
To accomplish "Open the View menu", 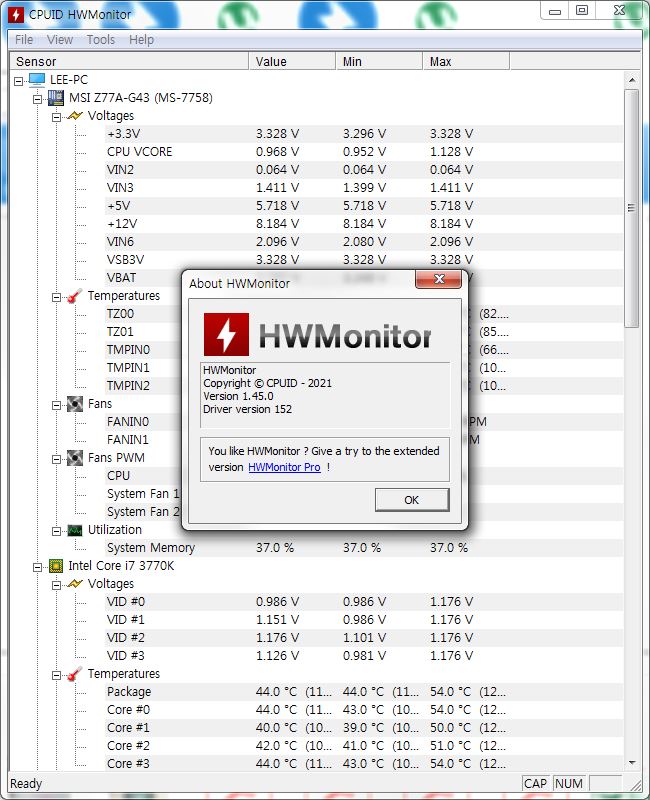I will (60, 40).
